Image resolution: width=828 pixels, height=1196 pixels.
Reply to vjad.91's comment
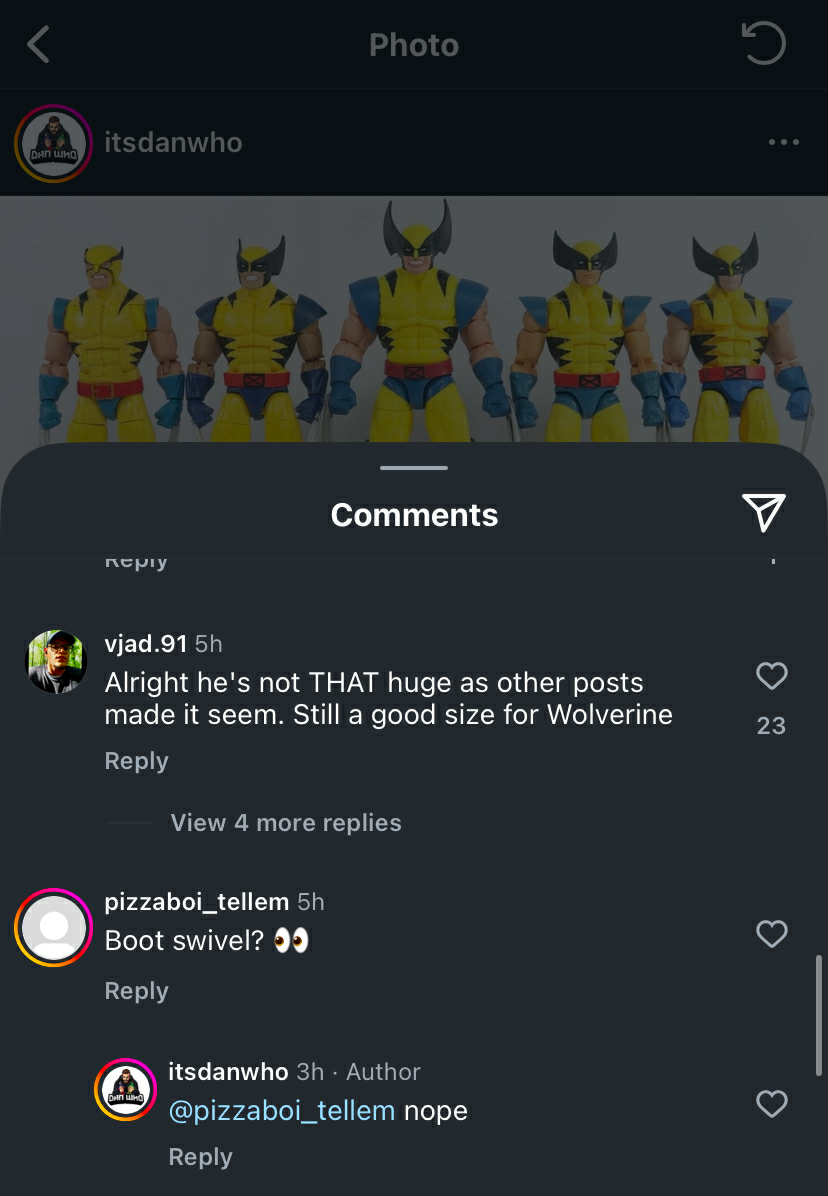(137, 761)
